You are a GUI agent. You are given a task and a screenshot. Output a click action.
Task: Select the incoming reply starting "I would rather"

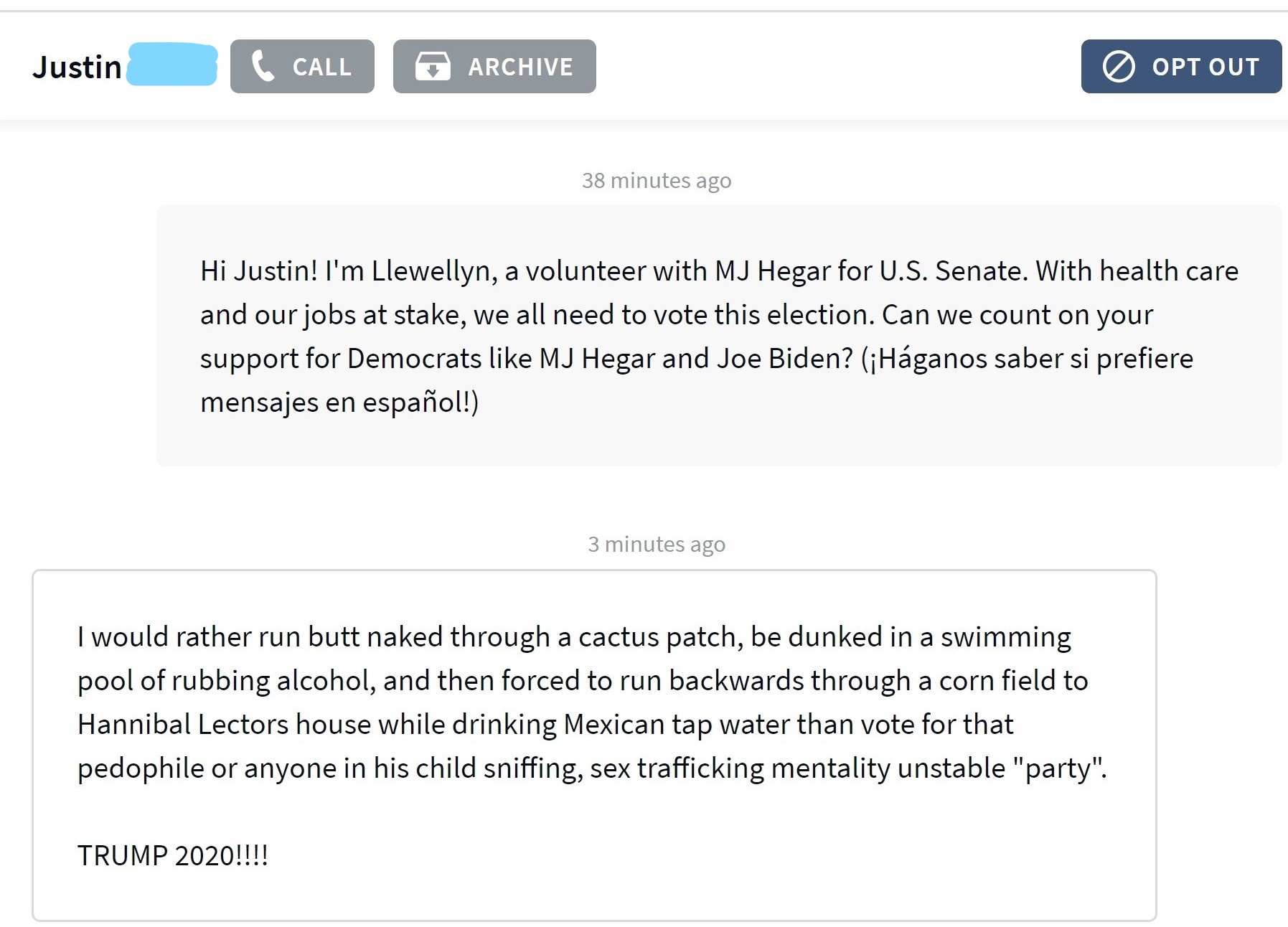point(594,745)
